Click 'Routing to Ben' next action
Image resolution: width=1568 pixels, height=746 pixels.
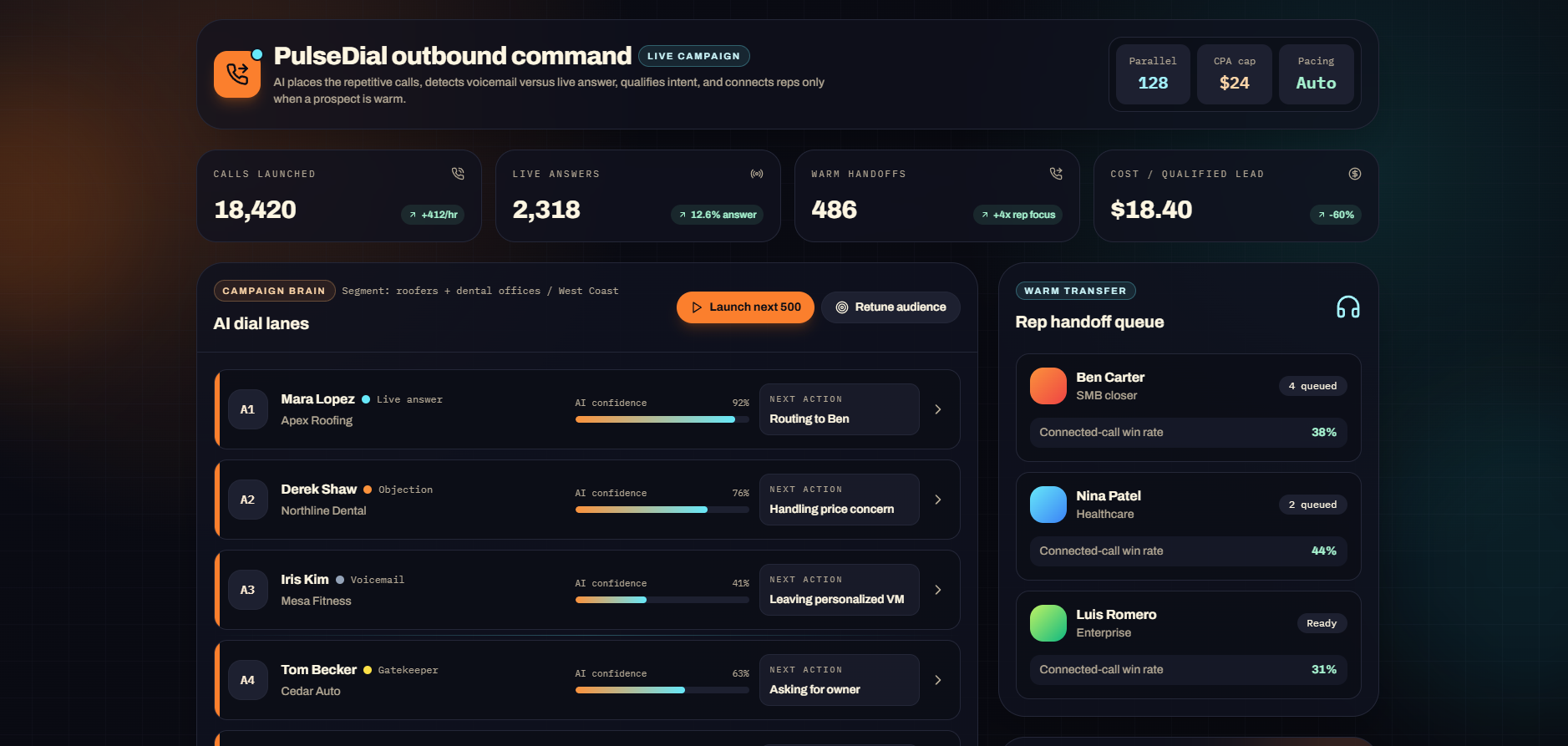(x=839, y=409)
